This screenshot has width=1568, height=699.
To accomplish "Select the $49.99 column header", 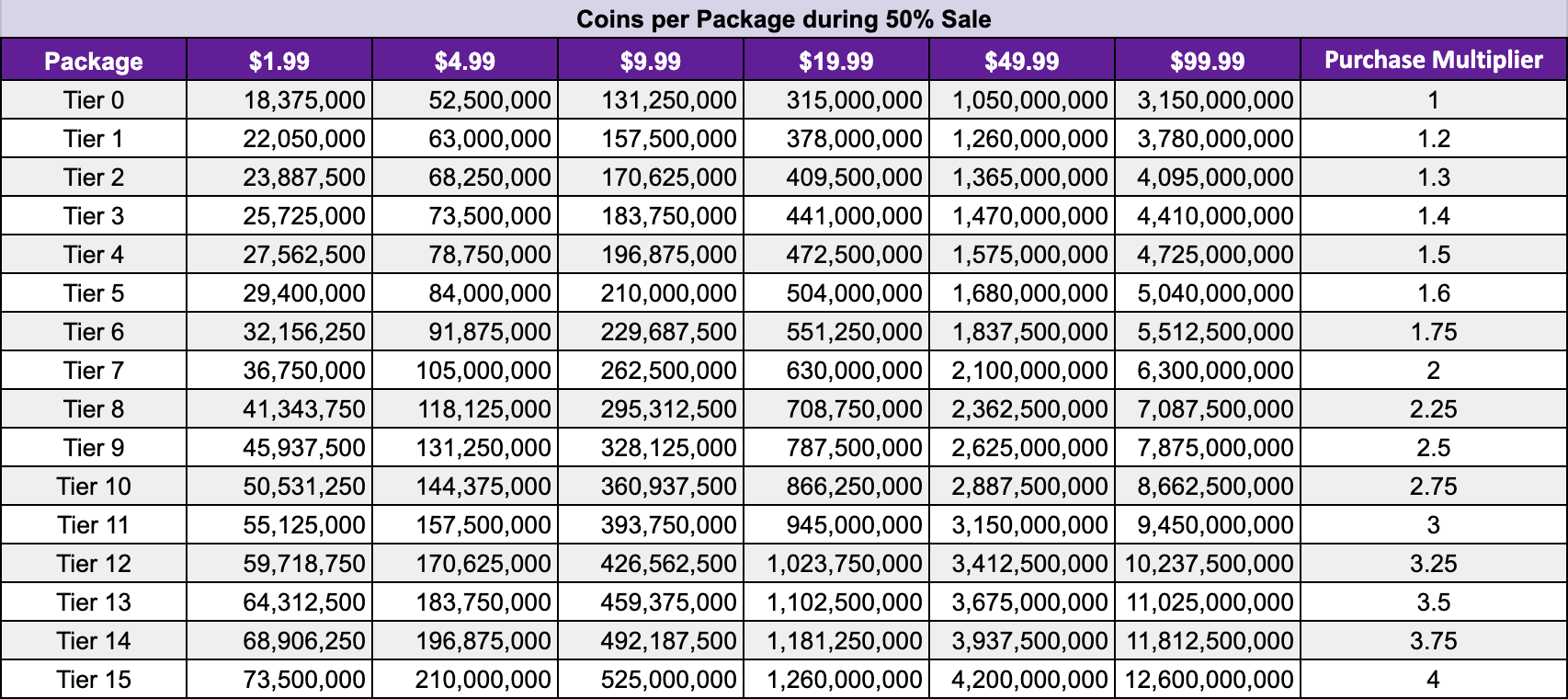I will (1022, 61).
